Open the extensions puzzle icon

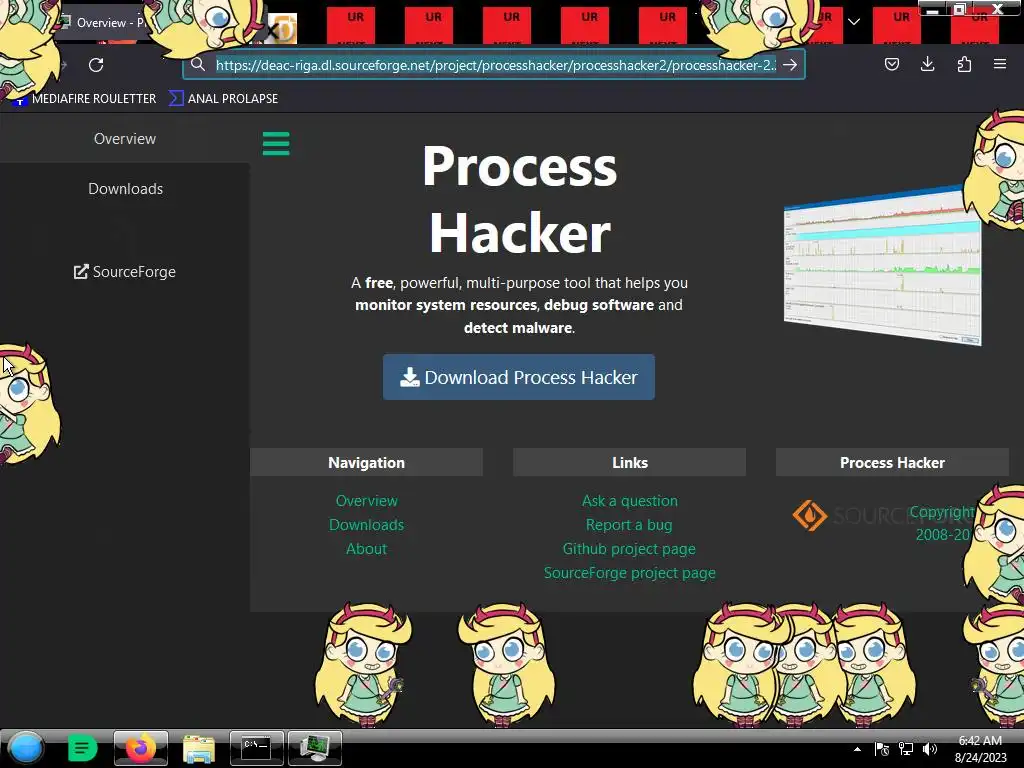click(x=964, y=64)
